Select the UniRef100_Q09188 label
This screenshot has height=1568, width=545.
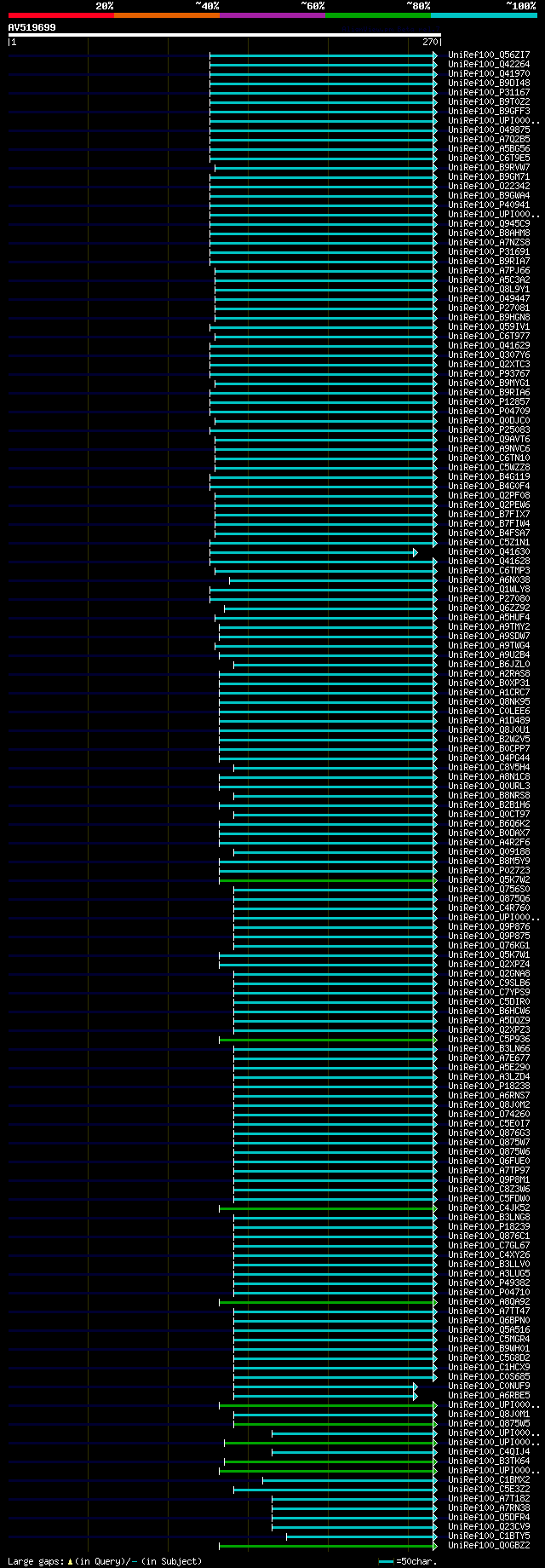click(489, 851)
